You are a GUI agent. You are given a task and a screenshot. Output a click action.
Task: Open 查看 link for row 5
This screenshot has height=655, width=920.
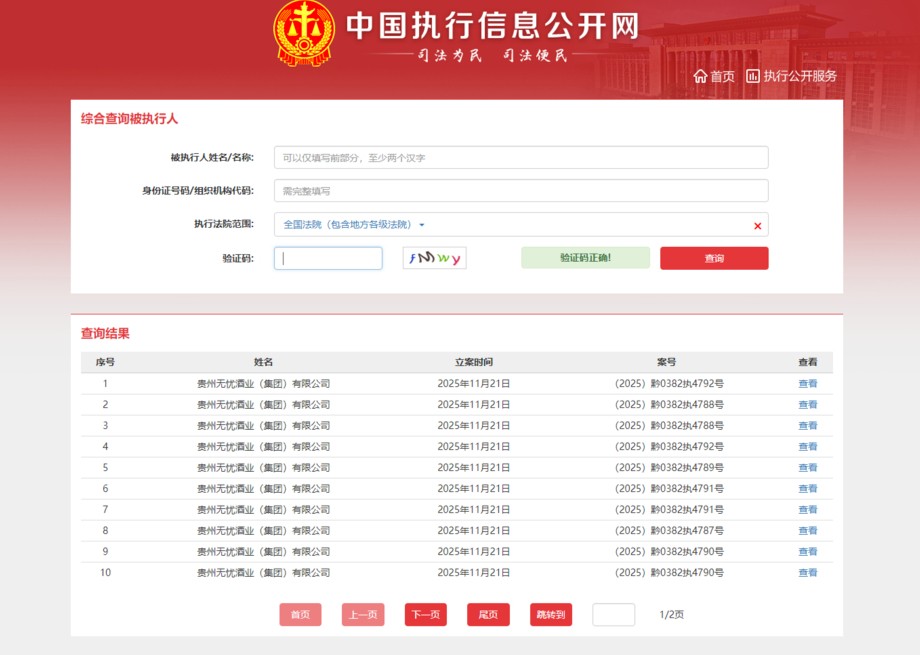tap(807, 467)
